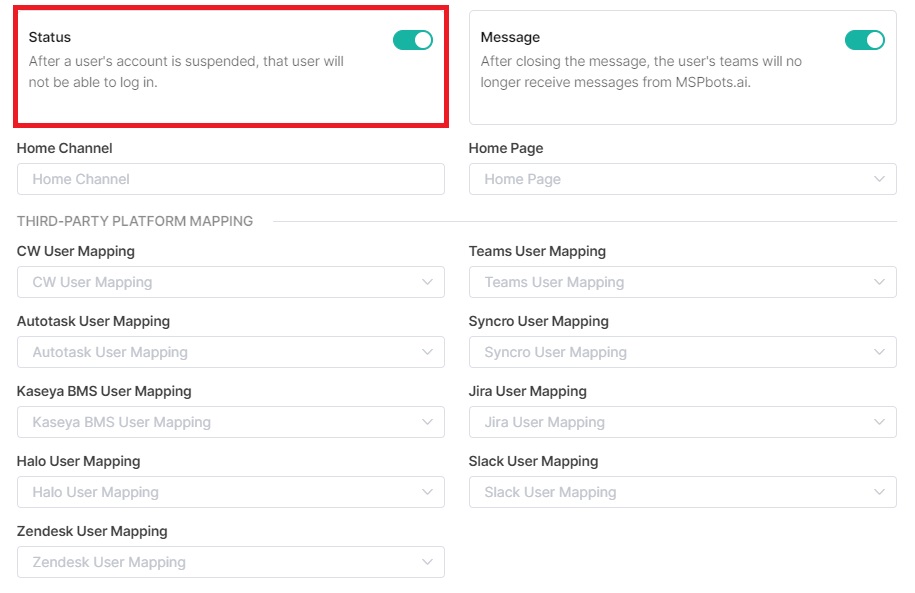The height and width of the screenshot is (593, 915).
Task: Click the Slack User Mapping chevron arrow
Action: [x=878, y=492]
